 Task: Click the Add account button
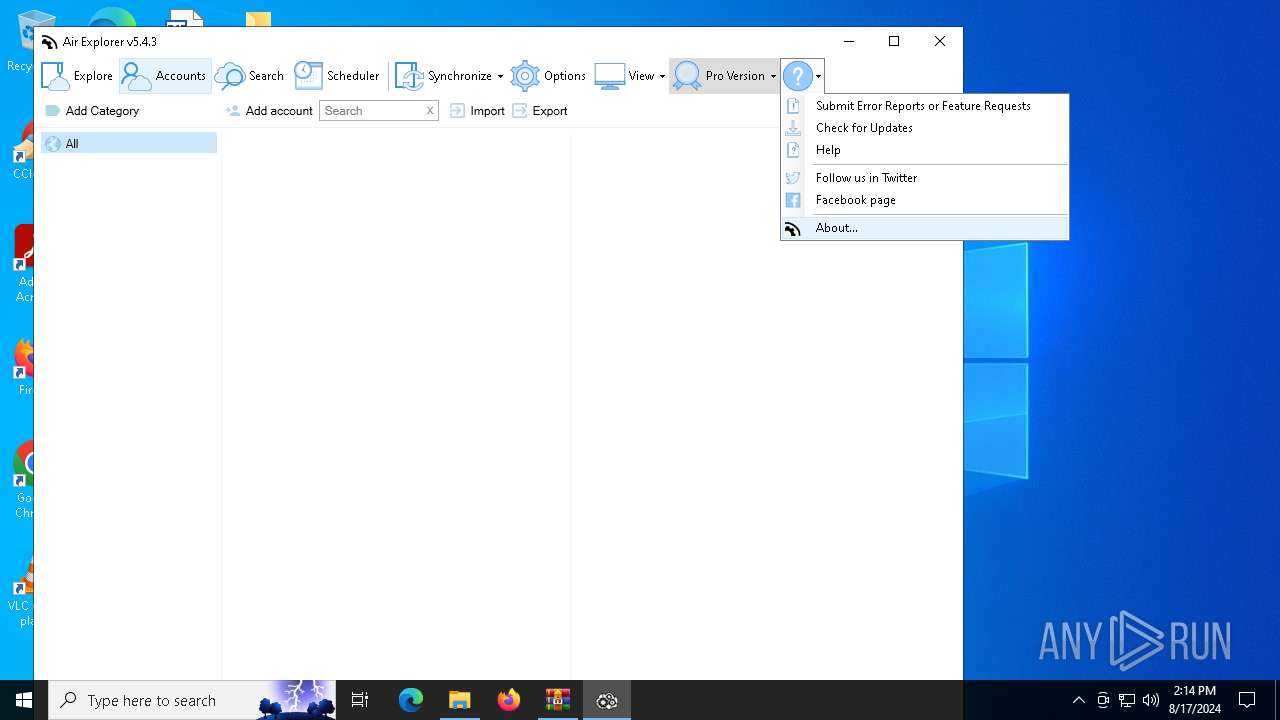click(269, 111)
